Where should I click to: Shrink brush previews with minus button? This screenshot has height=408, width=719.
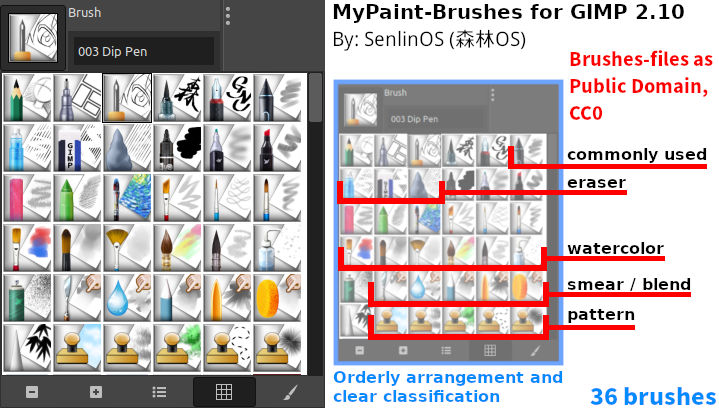(x=32, y=392)
